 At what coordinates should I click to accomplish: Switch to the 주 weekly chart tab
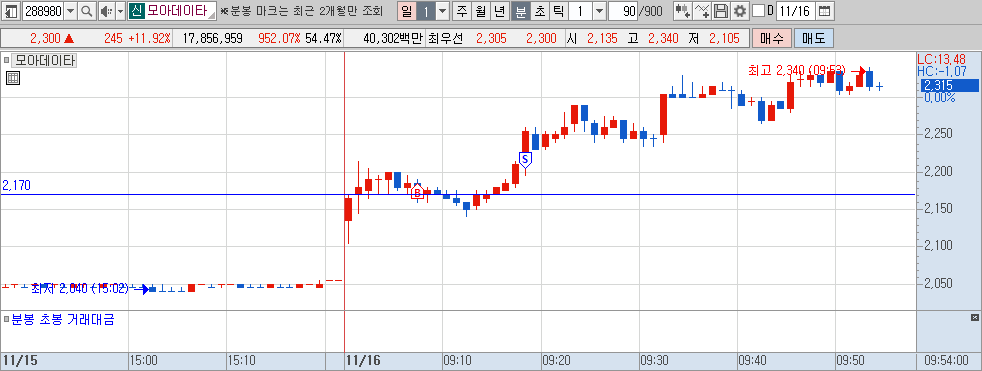462,11
